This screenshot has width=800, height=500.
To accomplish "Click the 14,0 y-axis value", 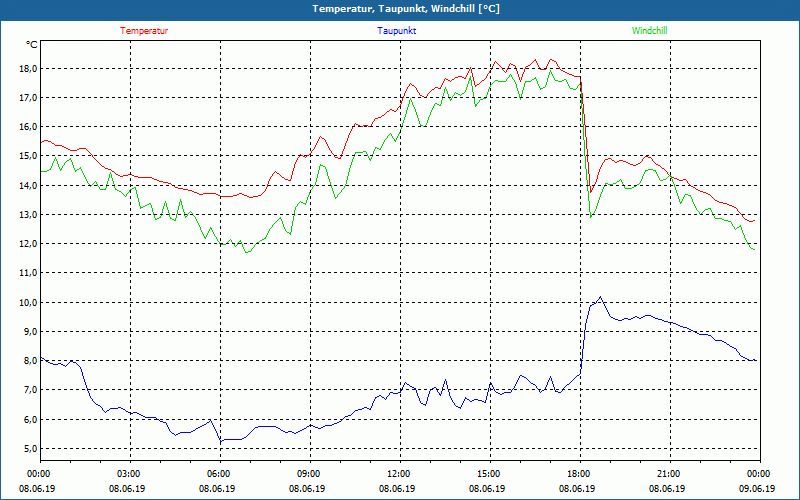I will (29, 185).
